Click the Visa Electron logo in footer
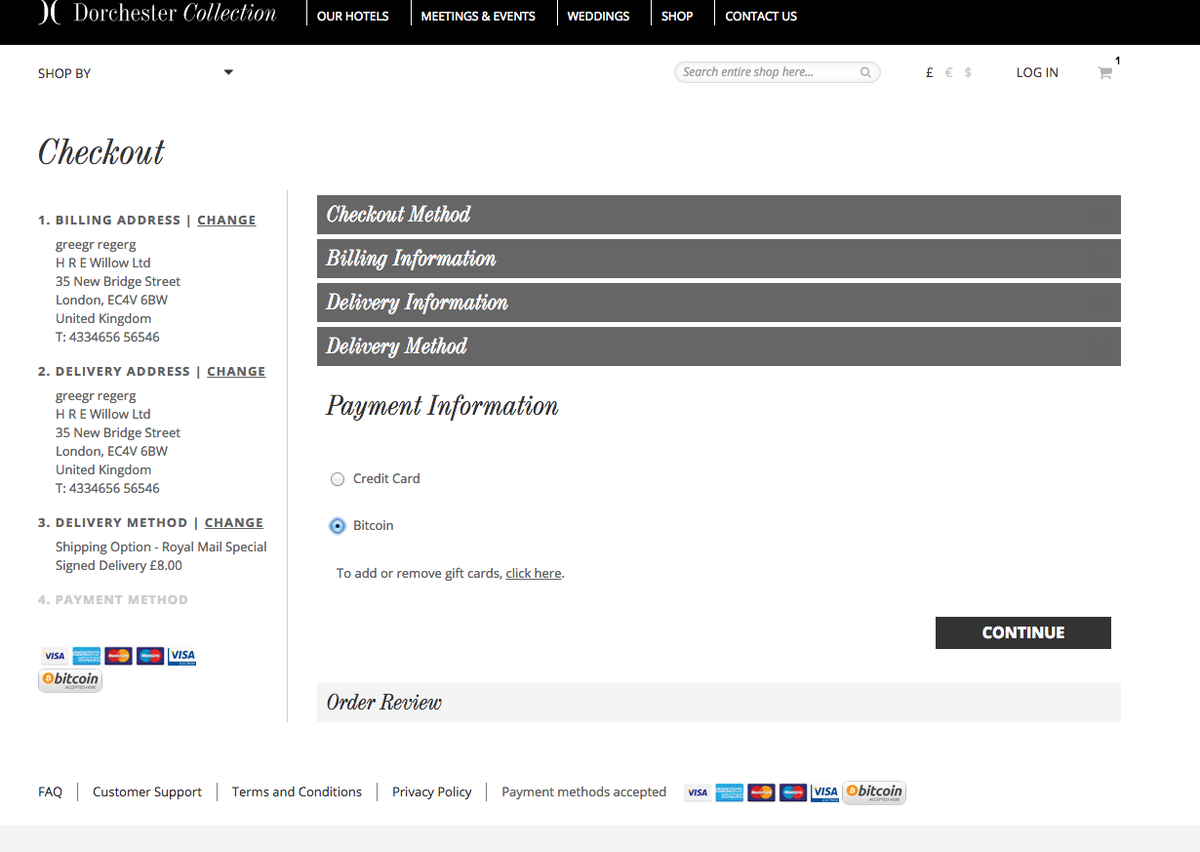 (x=825, y=792)
